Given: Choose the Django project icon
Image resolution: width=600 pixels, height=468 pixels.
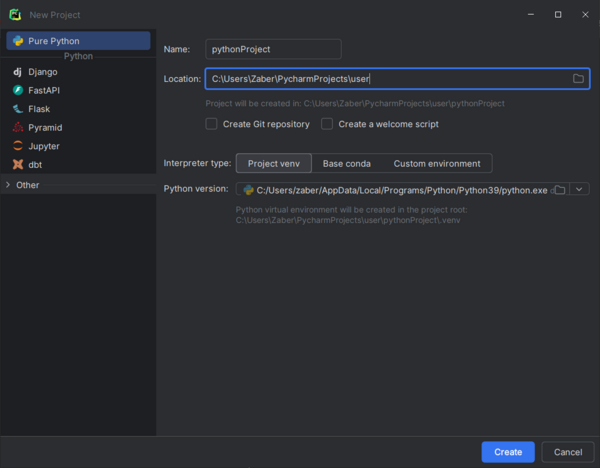Looking at the screenshot, I should (18, 72).
